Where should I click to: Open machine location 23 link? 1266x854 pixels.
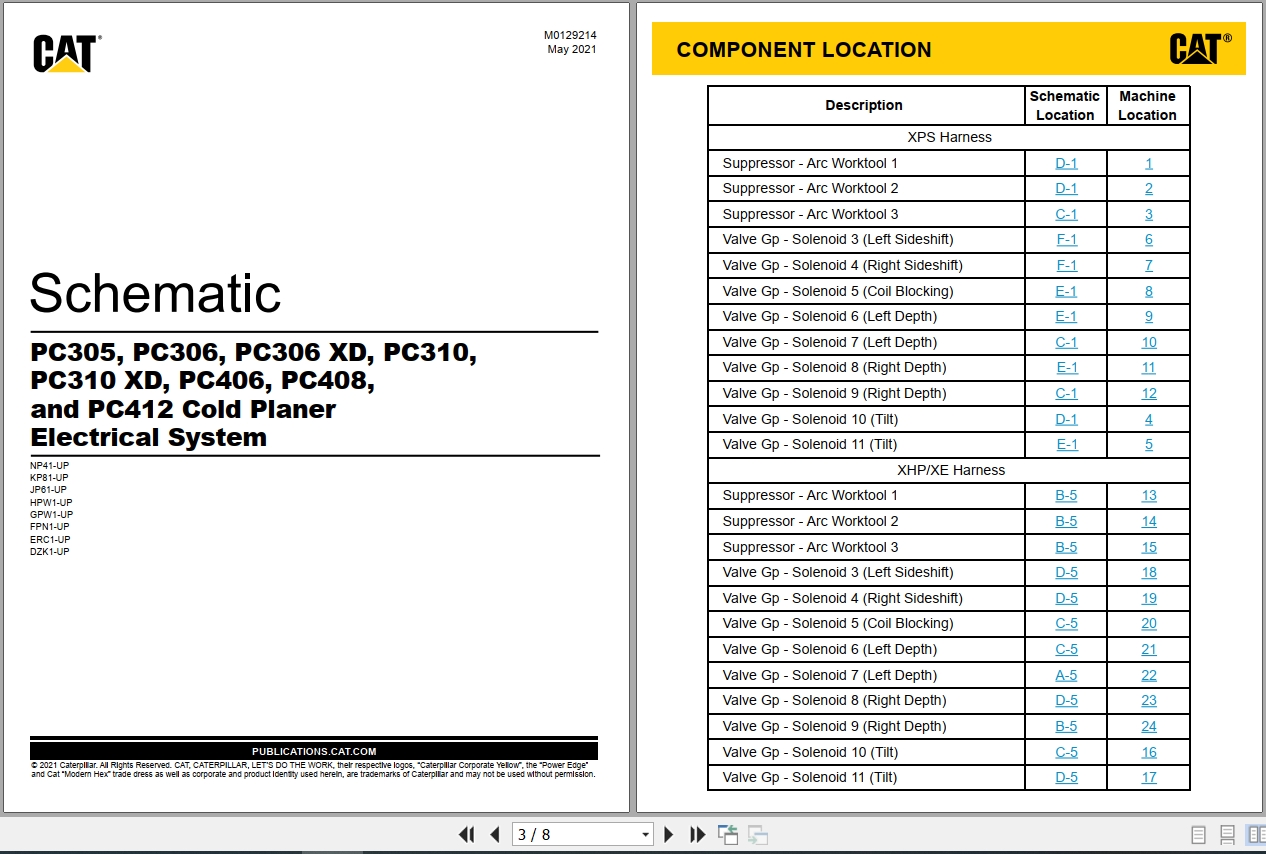coord(1149,700)
